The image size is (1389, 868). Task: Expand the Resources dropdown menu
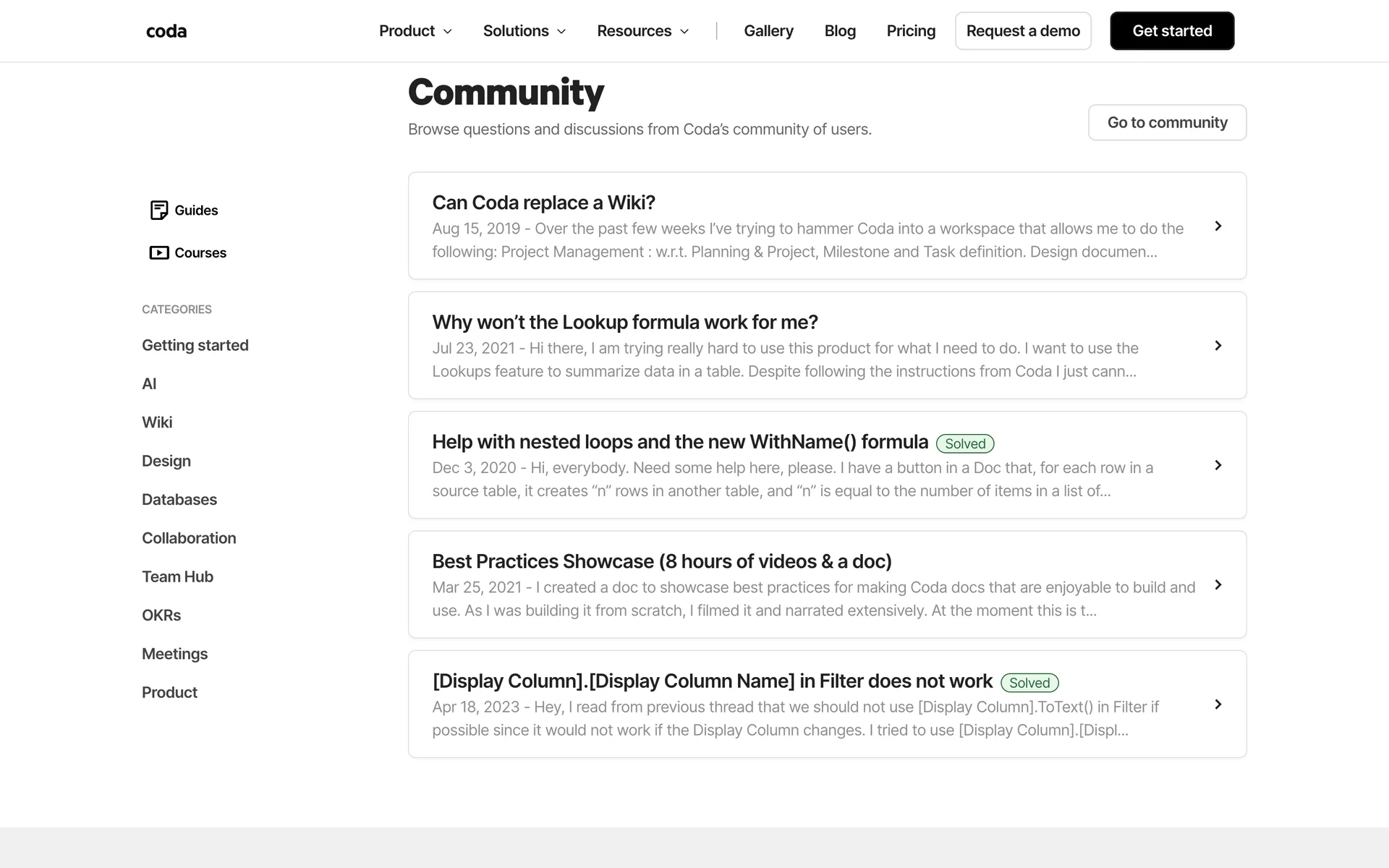[x=642, y=31]
